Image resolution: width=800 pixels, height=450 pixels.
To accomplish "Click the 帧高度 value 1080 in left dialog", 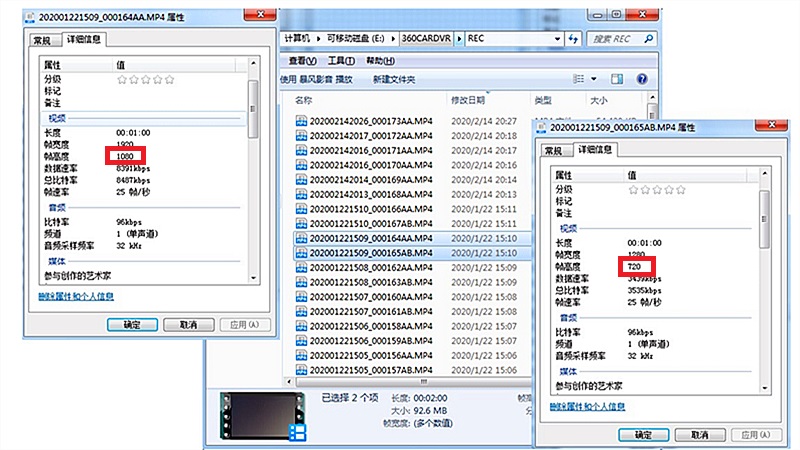I will (x=125, y=156).
